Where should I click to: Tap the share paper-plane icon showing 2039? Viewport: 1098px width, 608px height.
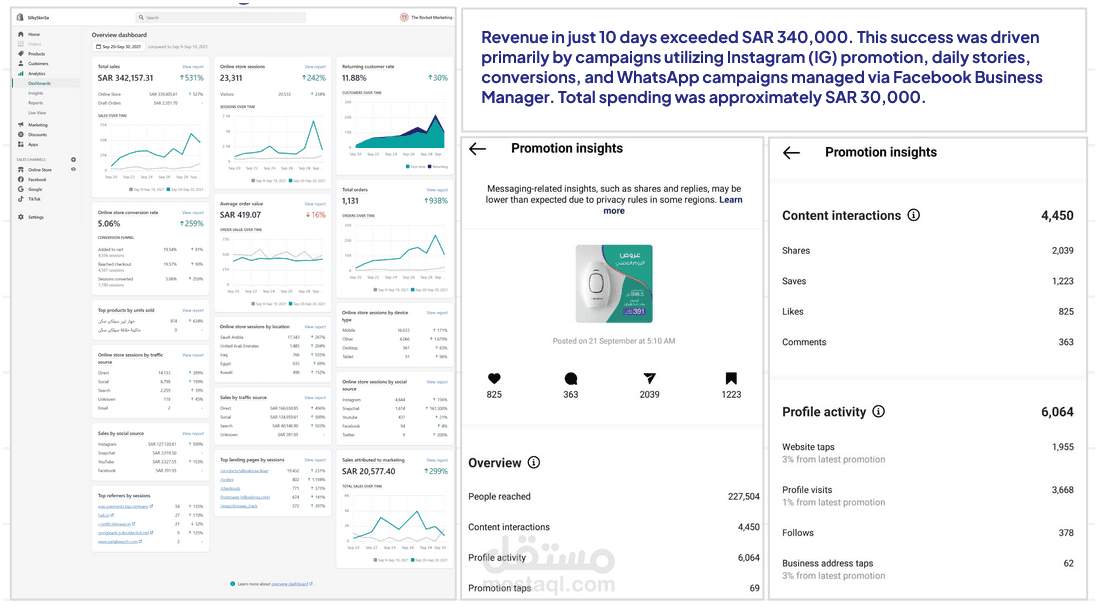649,378
